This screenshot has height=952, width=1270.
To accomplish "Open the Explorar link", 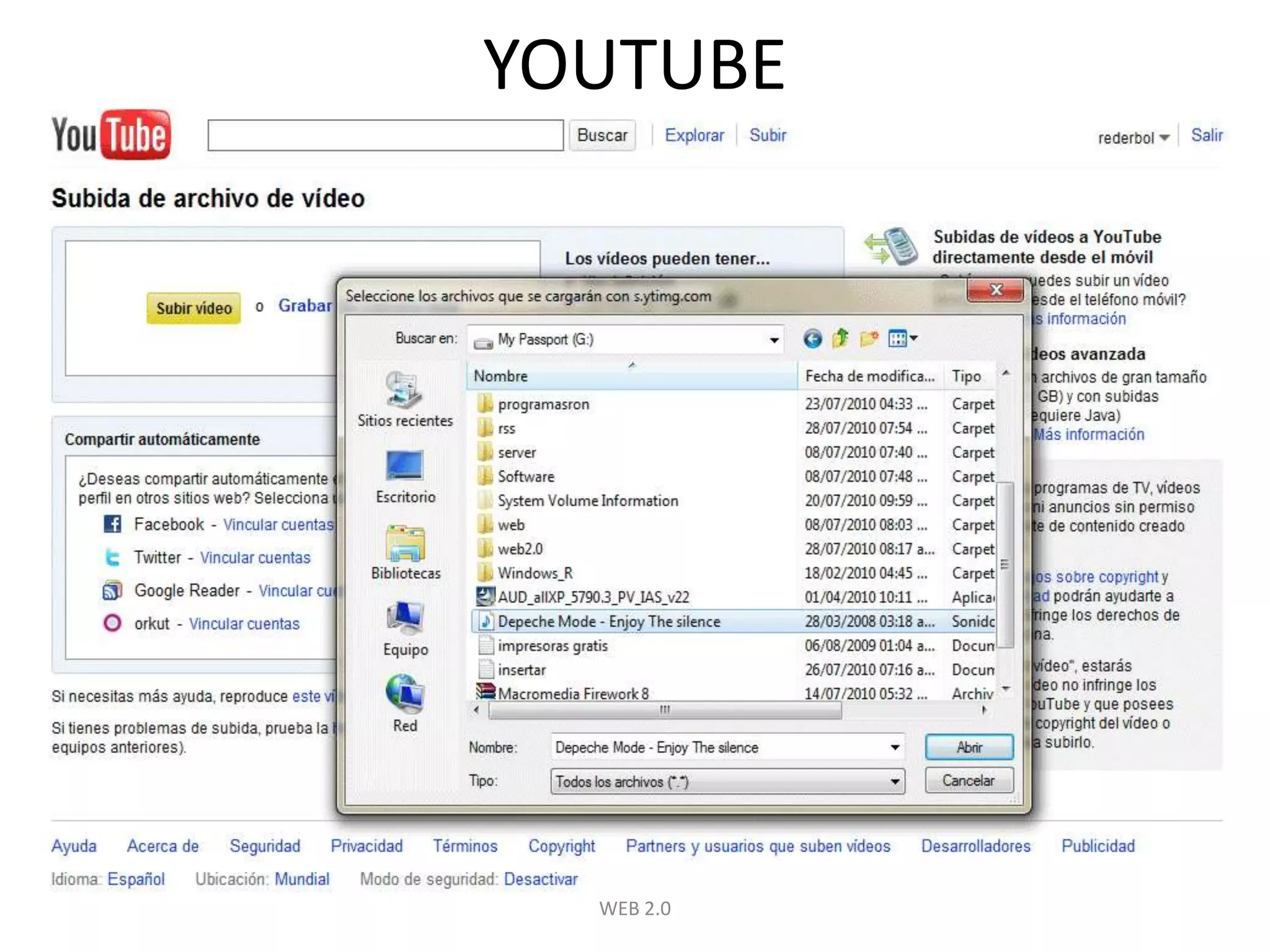I will point(694,135).
